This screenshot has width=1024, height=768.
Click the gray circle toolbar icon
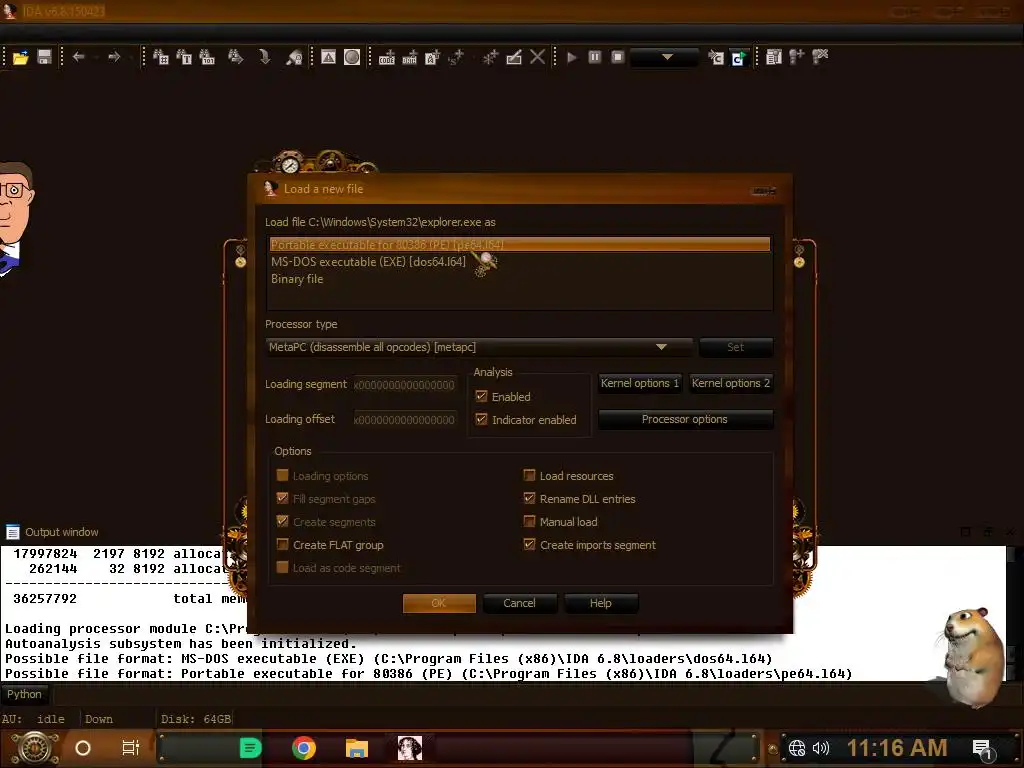tap(352, 57)
